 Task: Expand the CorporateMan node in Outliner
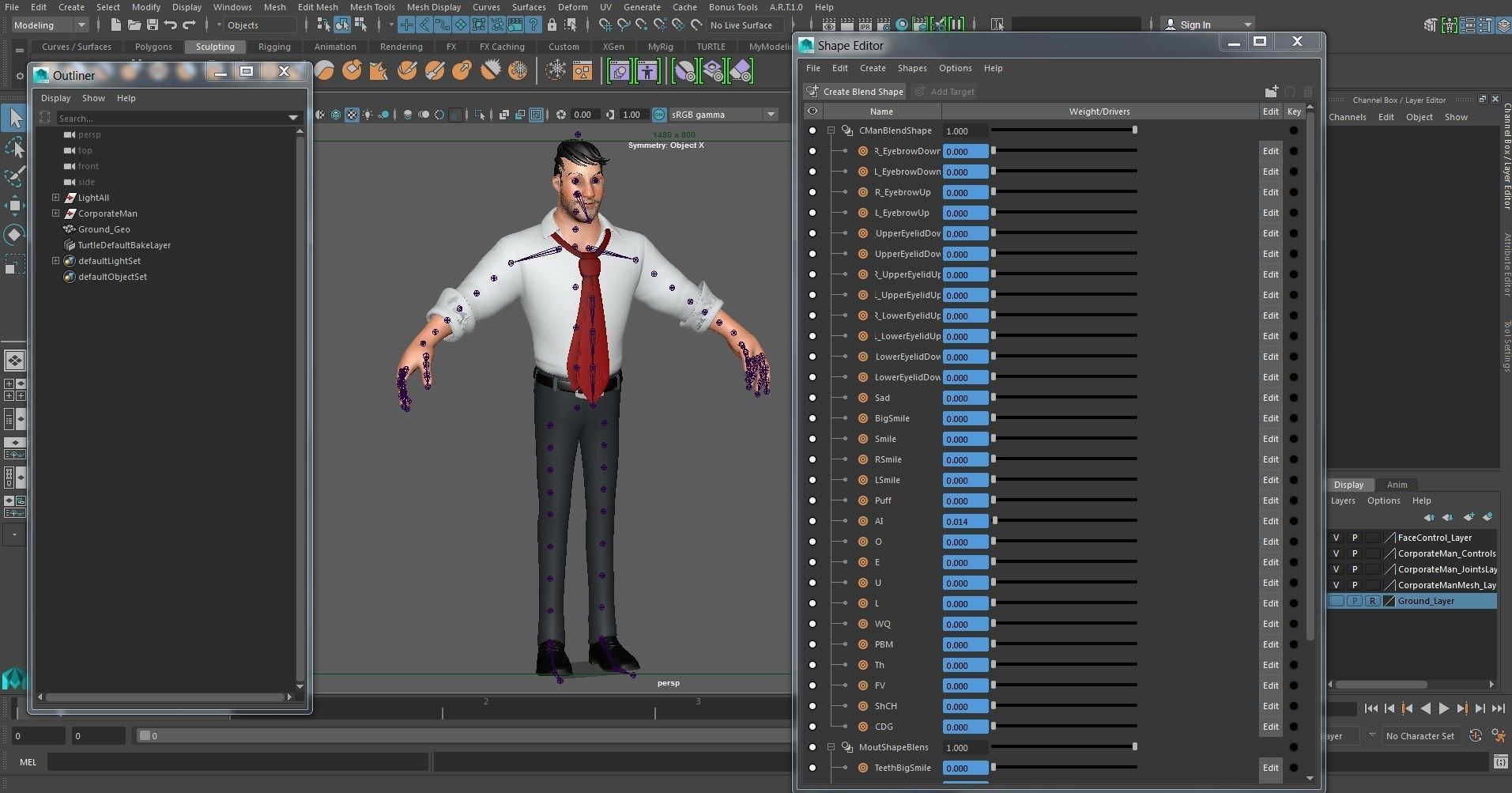pos(55,213)
